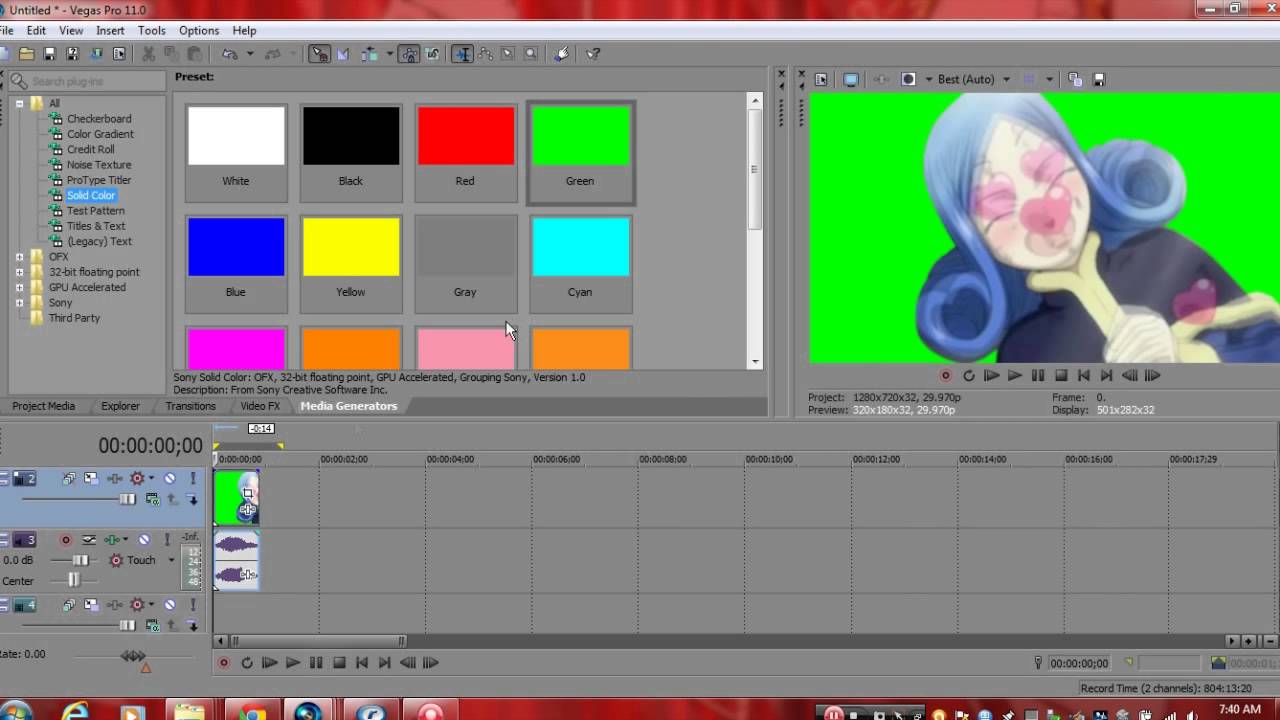This screenshot has width=1280, height=720.
Task: Select the Test Pattern generator
Action: coord(96,211)
